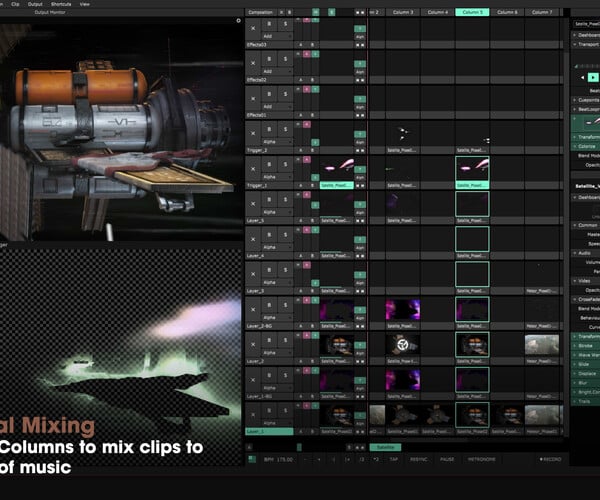
Task: Clear the Layer_5 layer with X
Action: coord(253,204)
